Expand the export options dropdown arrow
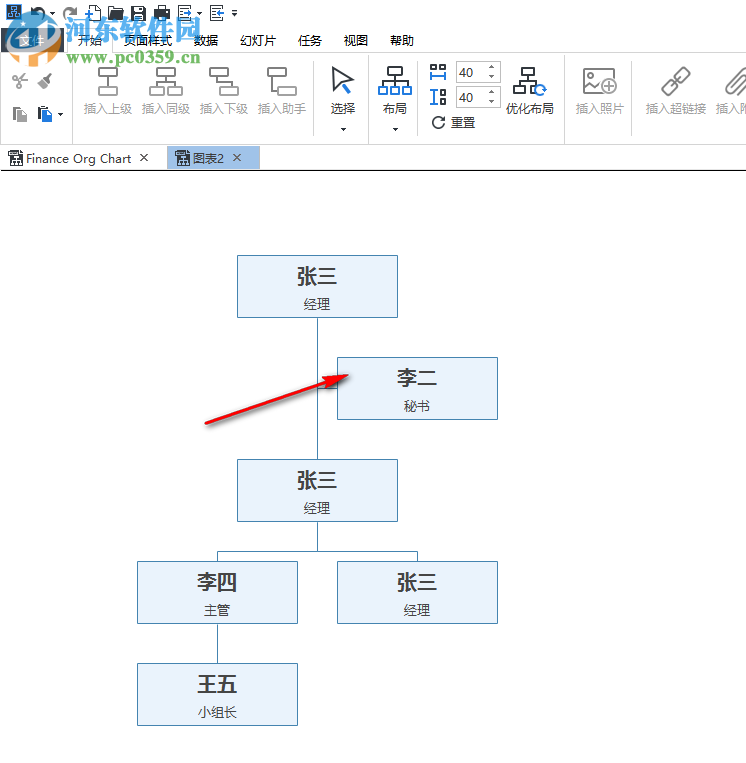The image size is (746, 763). pyautogui.click(x=200, y=14)
